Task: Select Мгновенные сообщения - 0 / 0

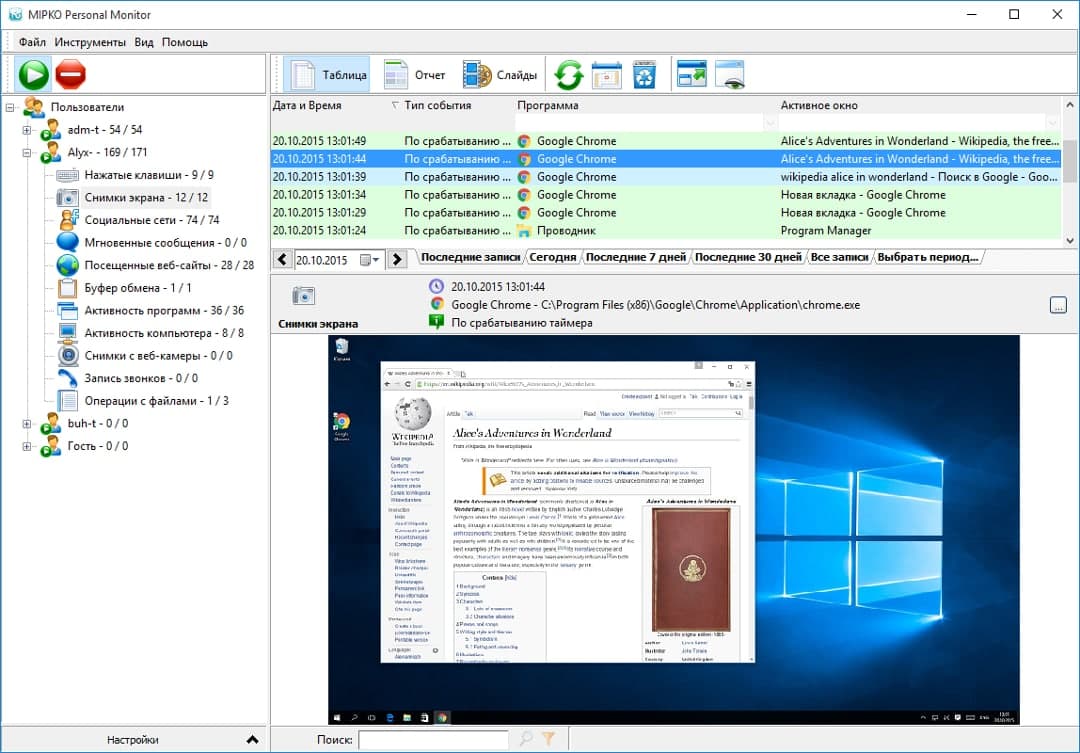Action: pos(165,243)
